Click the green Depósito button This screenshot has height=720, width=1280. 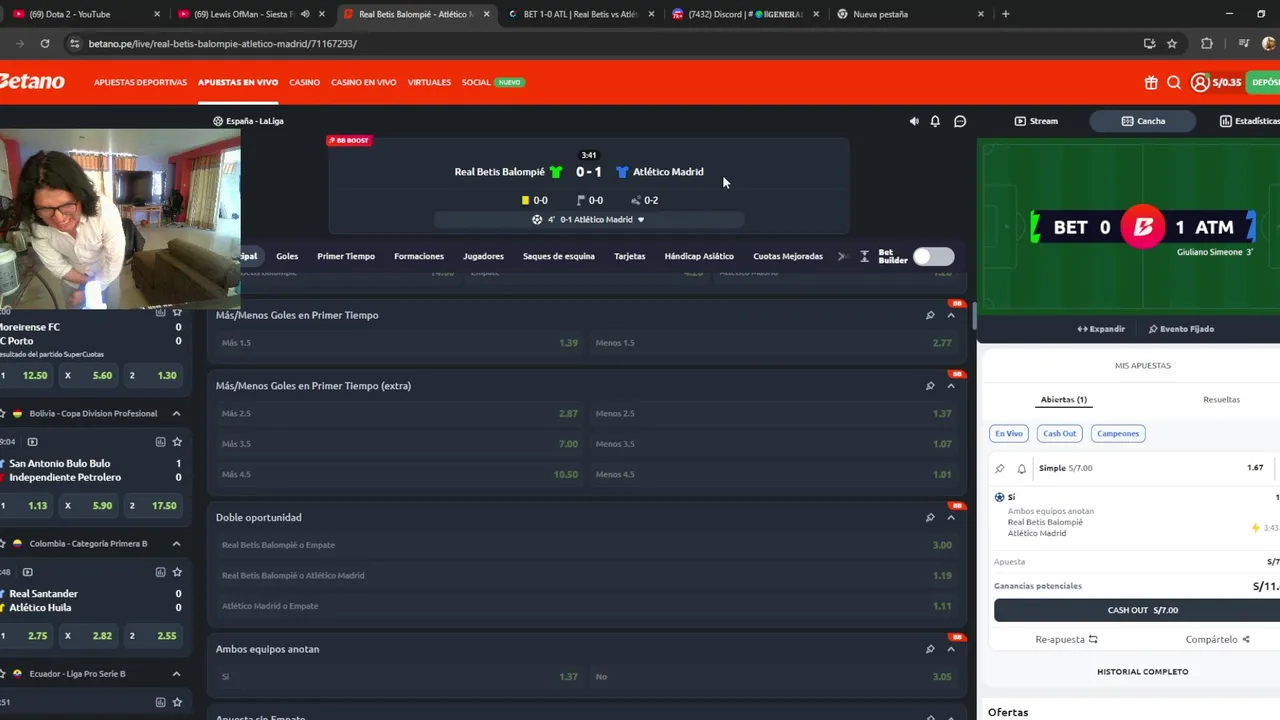(1263, 82)
